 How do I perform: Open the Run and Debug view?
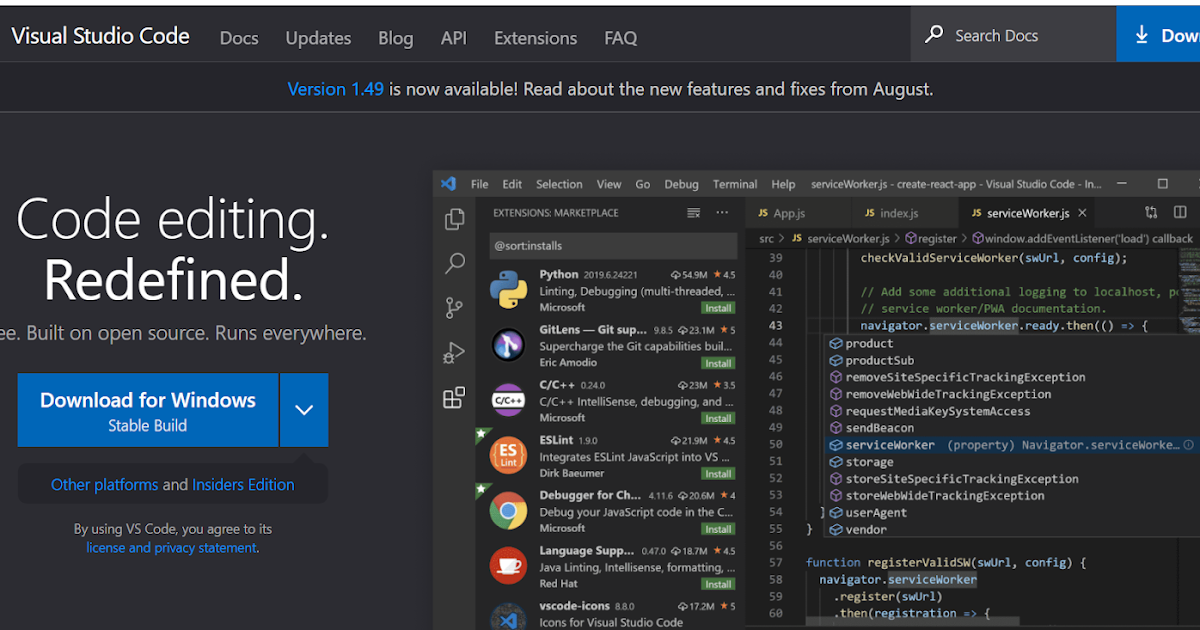(454, 352)
